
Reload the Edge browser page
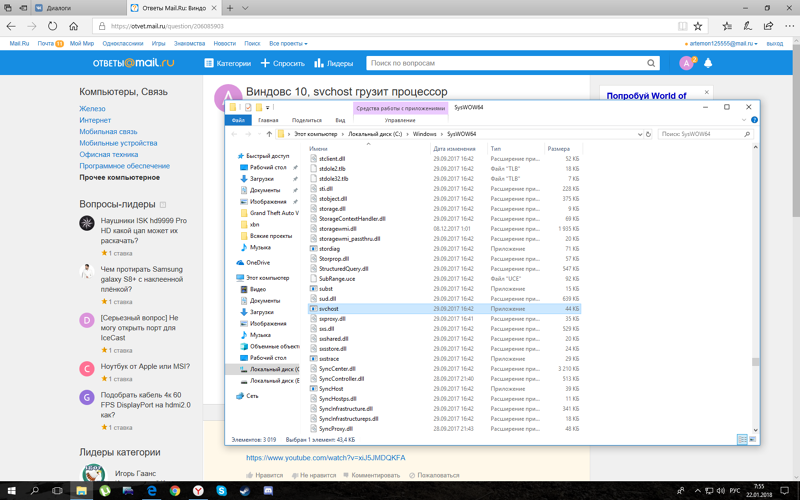(x=53, y=26)
